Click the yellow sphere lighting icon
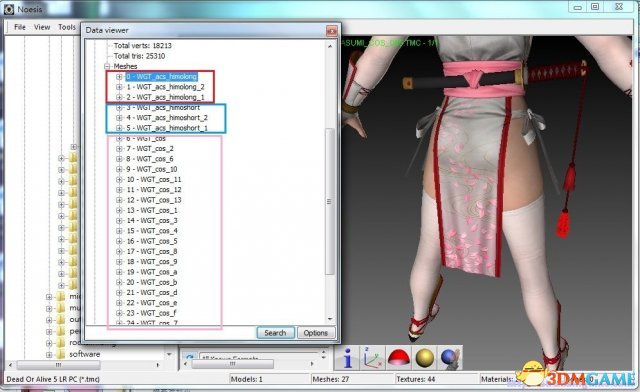 point(424,358)
